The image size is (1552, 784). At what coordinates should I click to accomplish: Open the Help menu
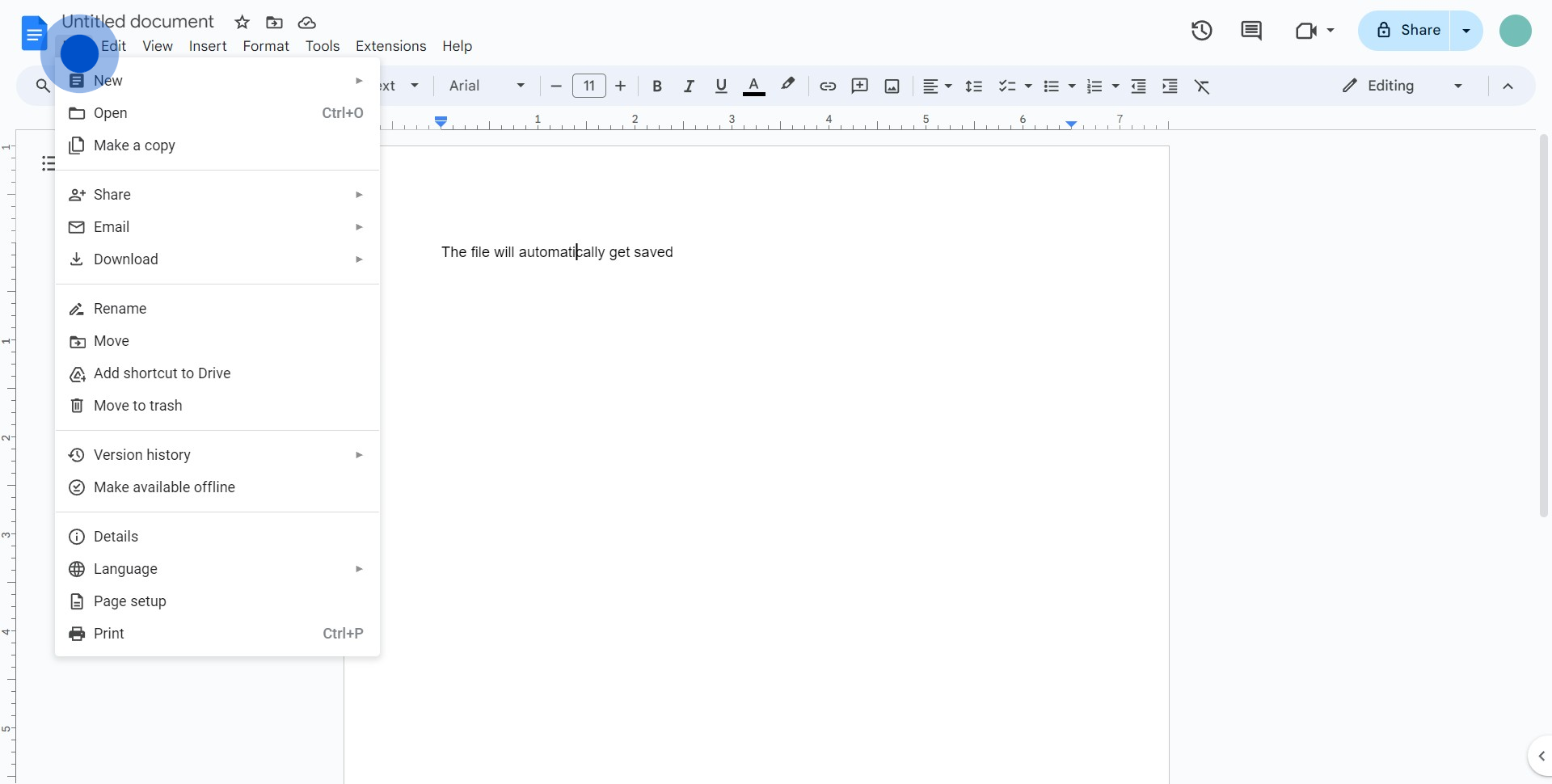click(x=457, y=46)
